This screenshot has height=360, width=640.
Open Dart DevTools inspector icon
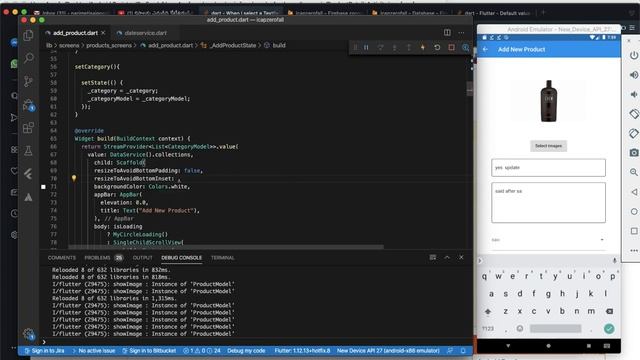point(465,47)
